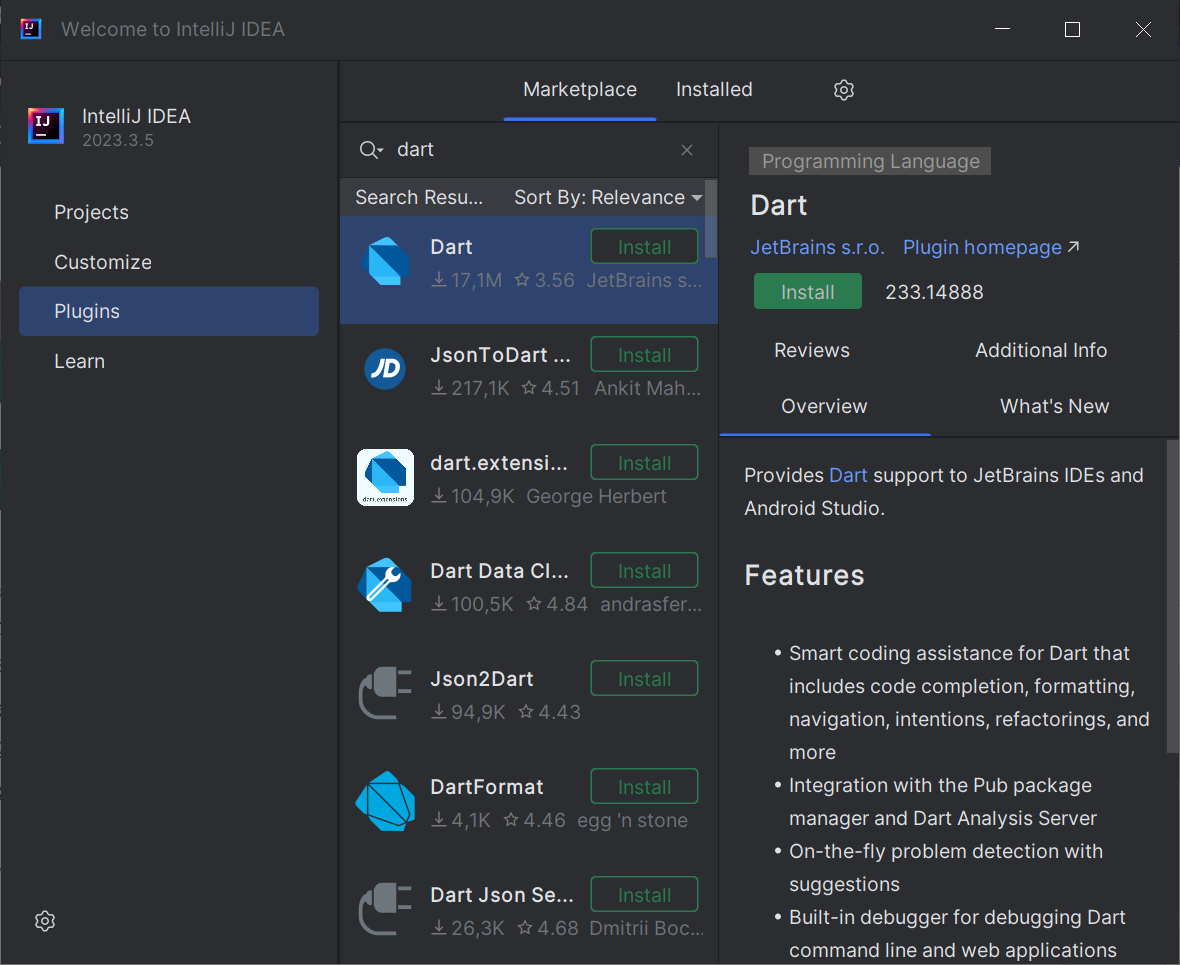Open the Reviews tab
Viewport: 1180px width, 965px height.
tap(811, 350)
